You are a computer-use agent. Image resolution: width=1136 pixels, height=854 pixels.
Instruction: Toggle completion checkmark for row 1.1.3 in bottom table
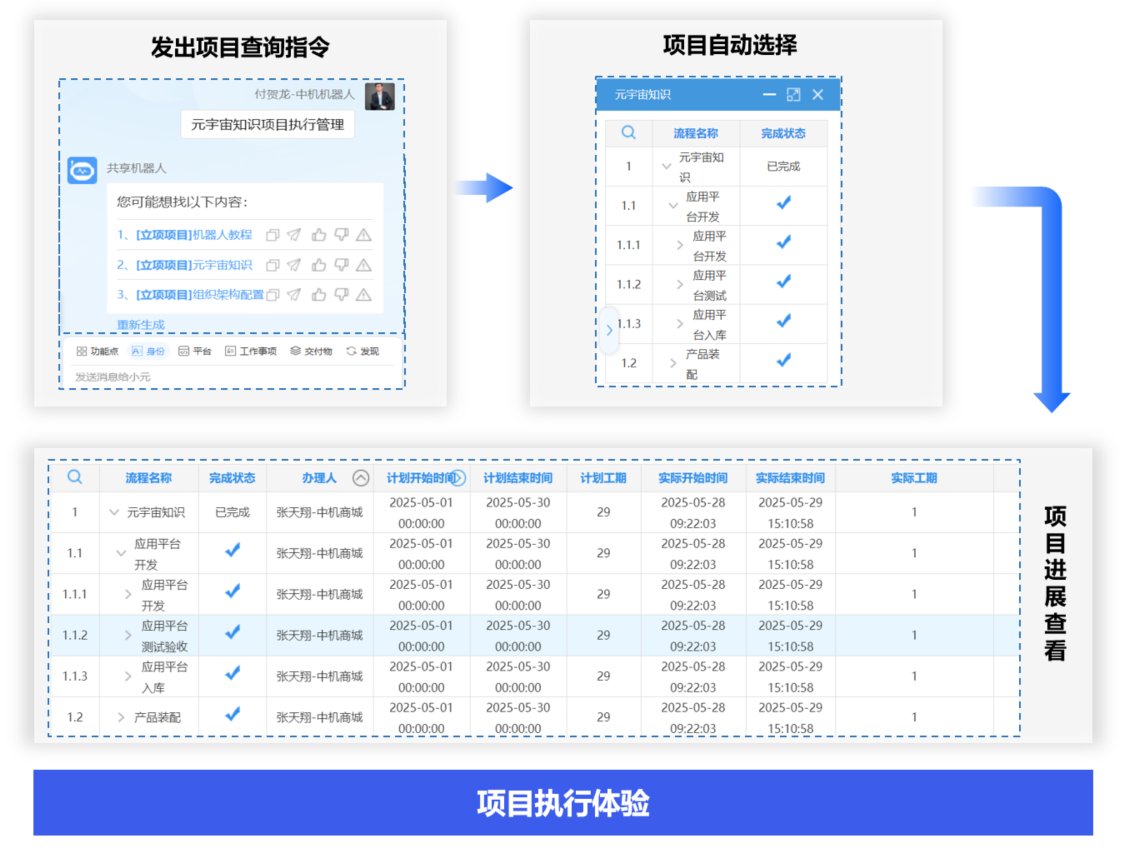(x=232, y=674)
